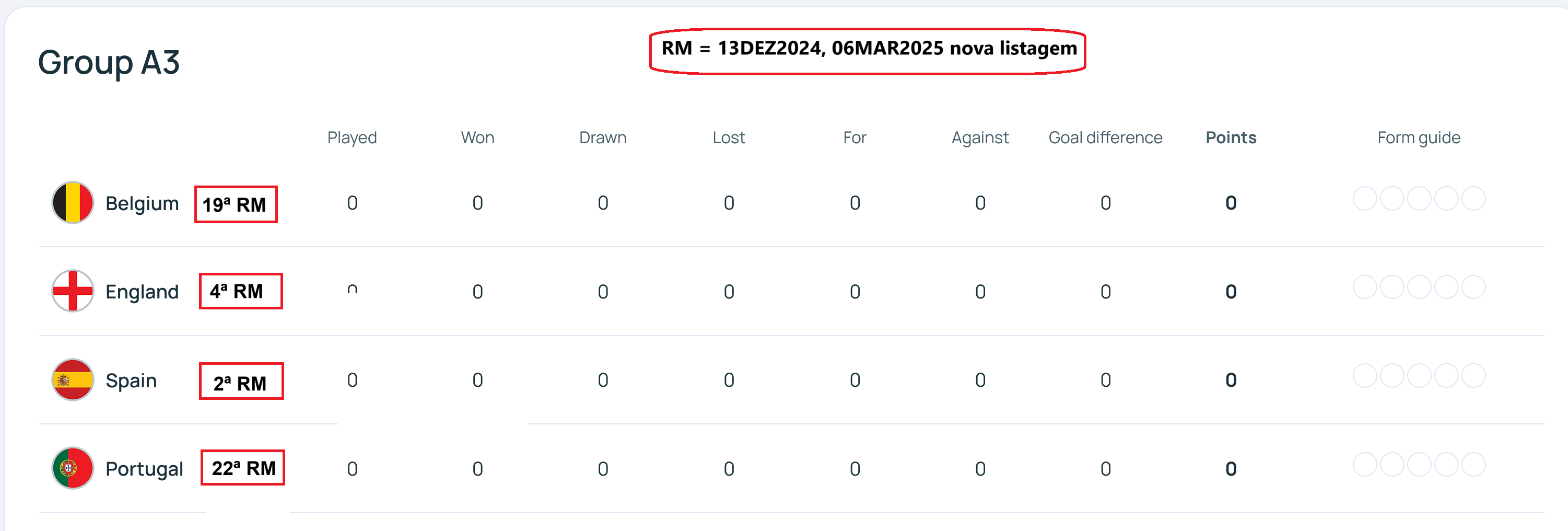Screen dimensions: 1568x531
Task: Open the Belgium team link
Action: click(x=142, y=203)
